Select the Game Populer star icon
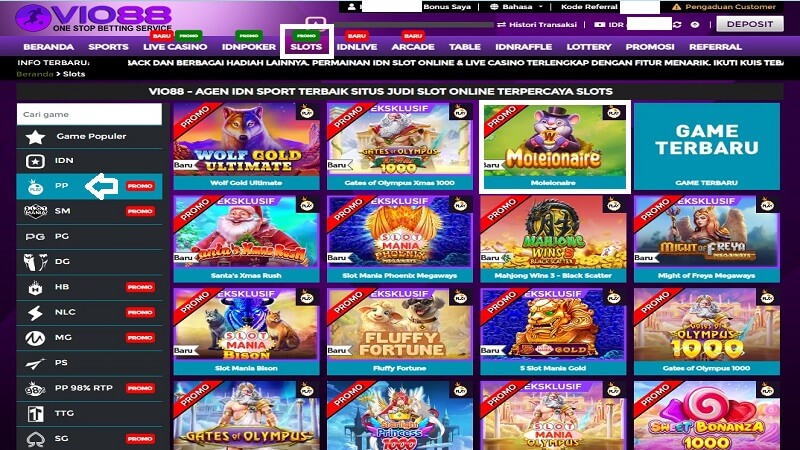The width and height of the screenshot is (800, 450). pos(35,137)
